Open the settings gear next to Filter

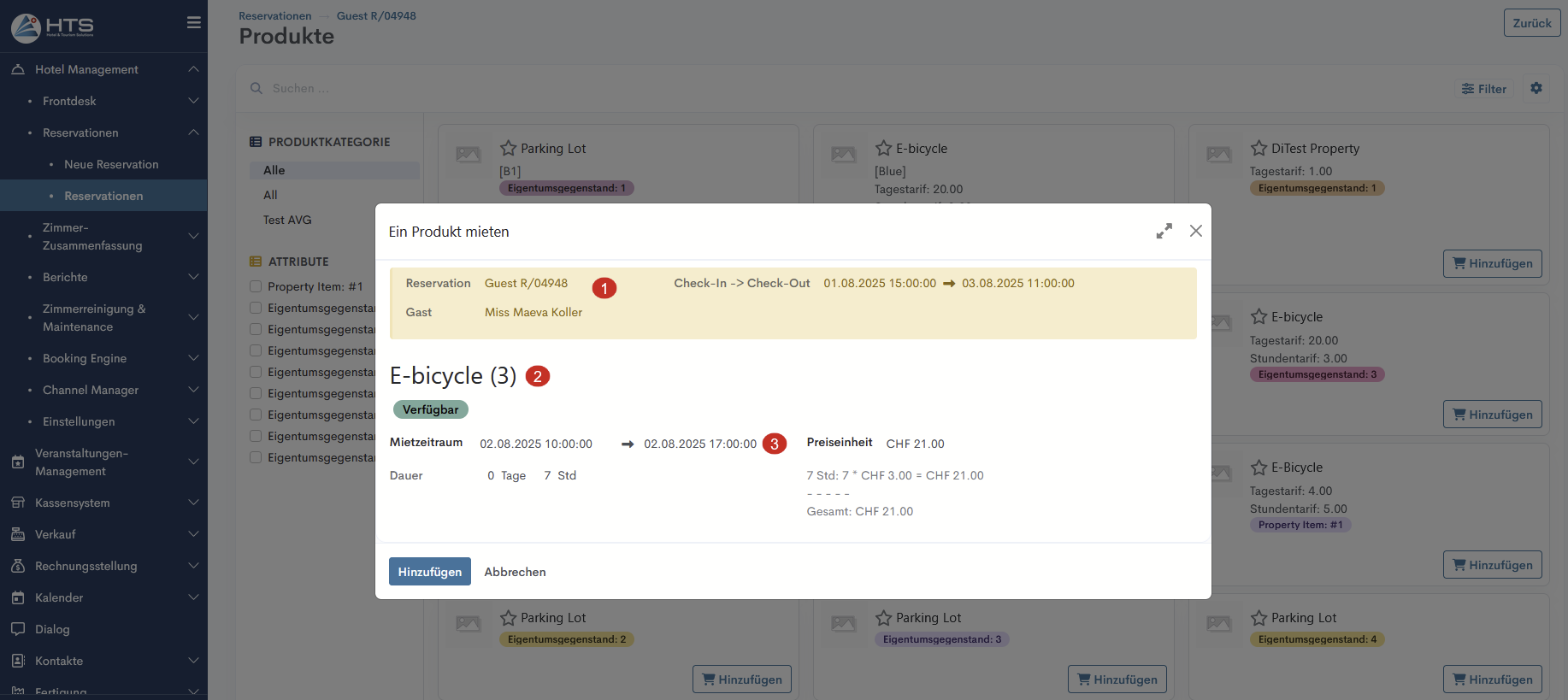pos(1536,88)
